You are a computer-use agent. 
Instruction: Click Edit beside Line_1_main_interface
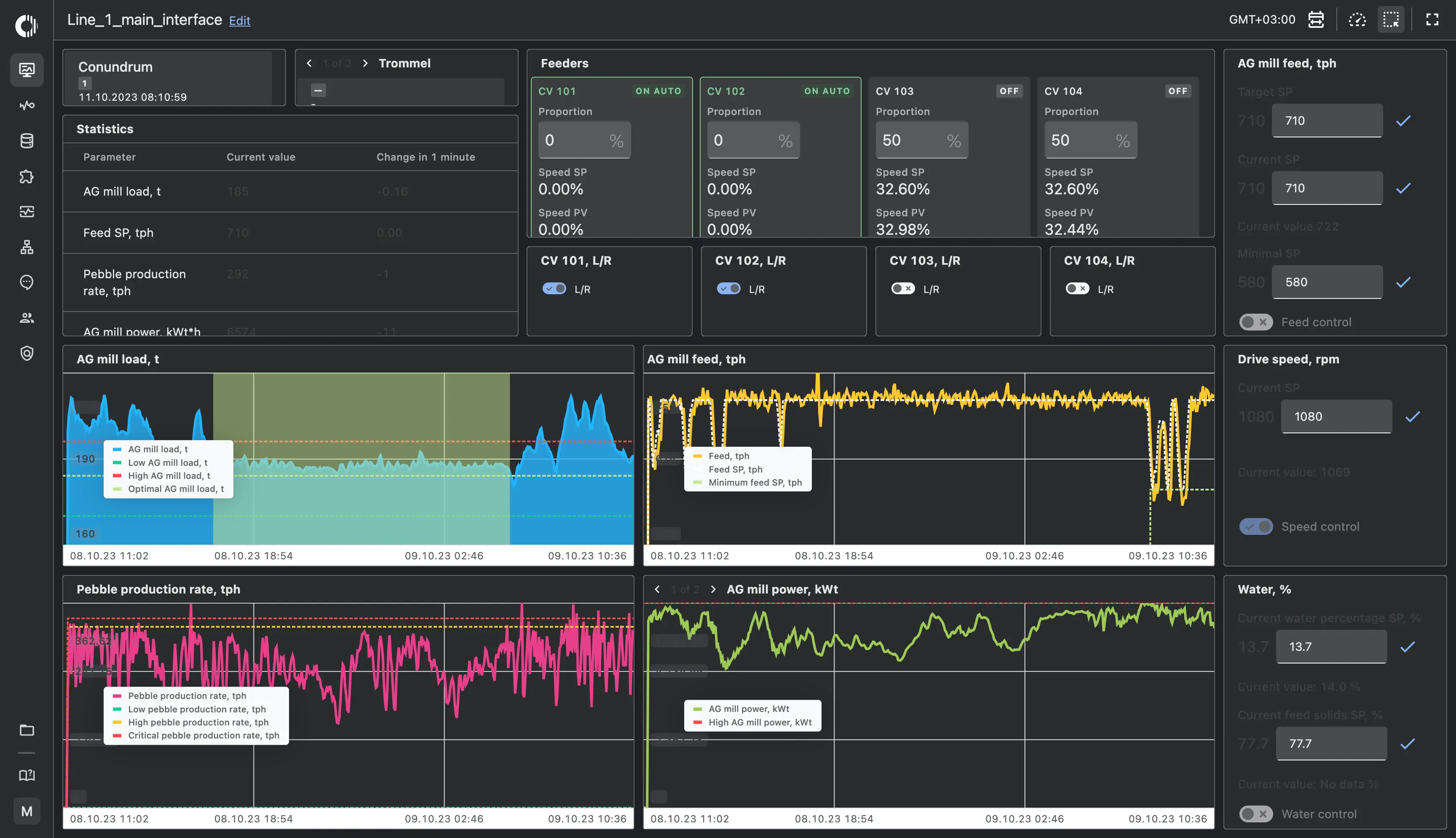(239, 20)
